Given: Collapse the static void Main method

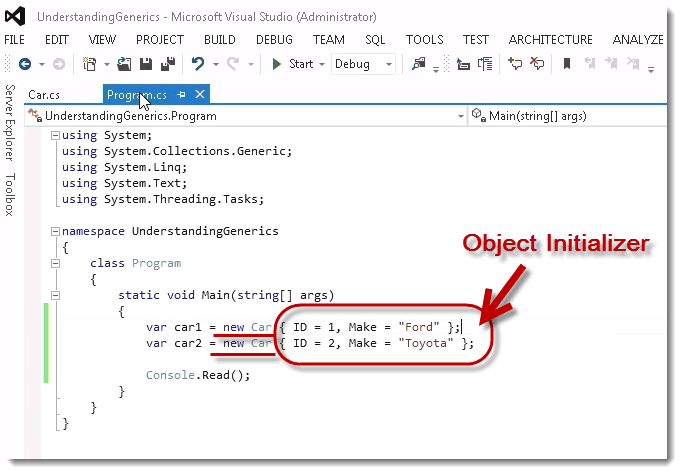Looking at the screenshot, I should (x=55, y=296).
